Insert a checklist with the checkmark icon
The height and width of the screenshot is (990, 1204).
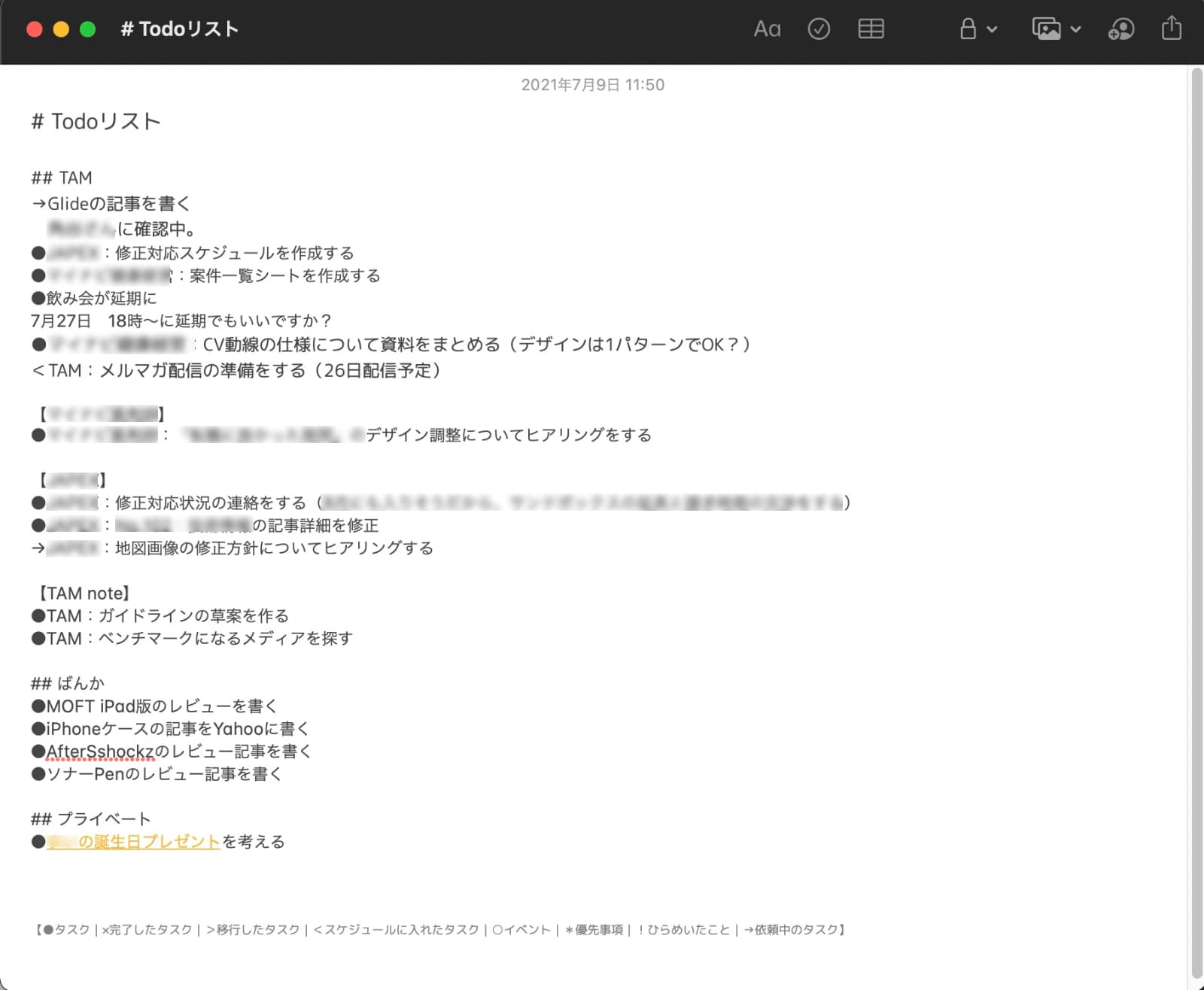pos(819,29)
